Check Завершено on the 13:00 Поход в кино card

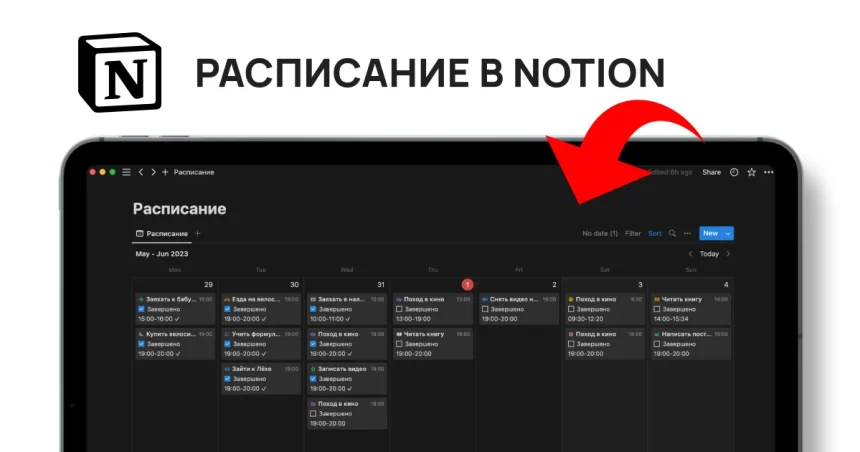[x=399, y=309]
